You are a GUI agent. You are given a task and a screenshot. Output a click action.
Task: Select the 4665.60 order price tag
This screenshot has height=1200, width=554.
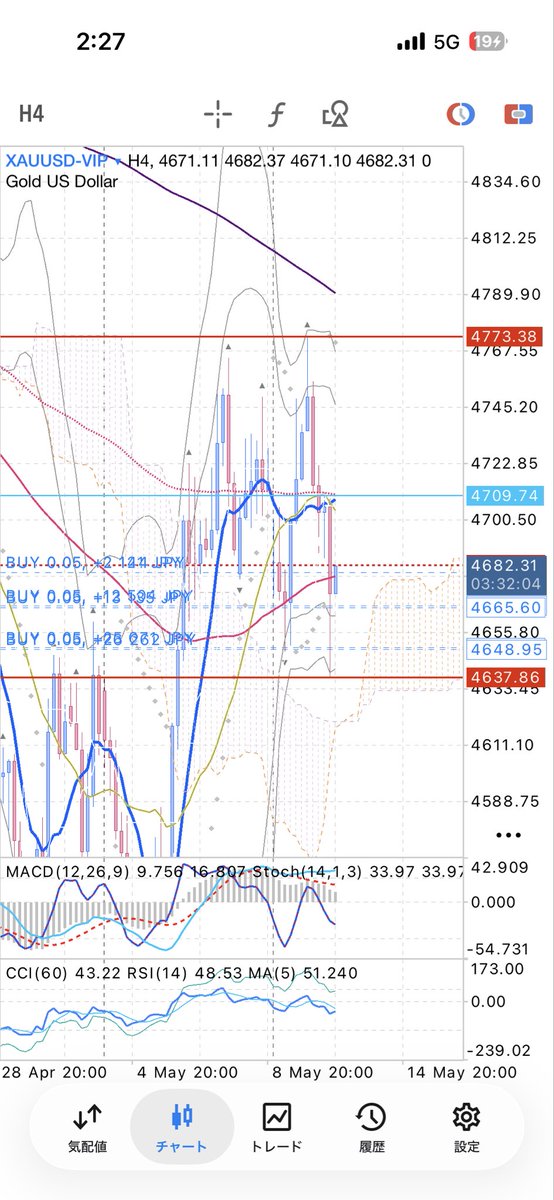508,608
